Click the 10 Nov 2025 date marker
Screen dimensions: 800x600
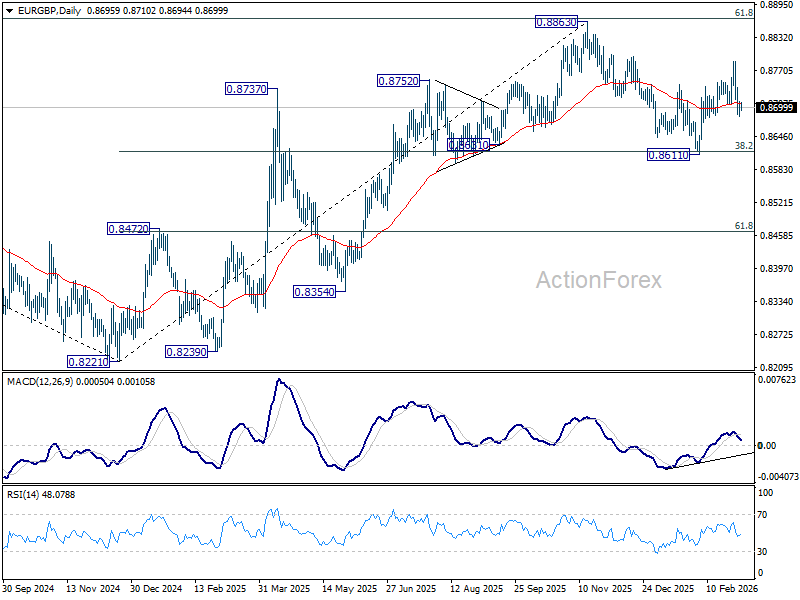pos(605,588)
